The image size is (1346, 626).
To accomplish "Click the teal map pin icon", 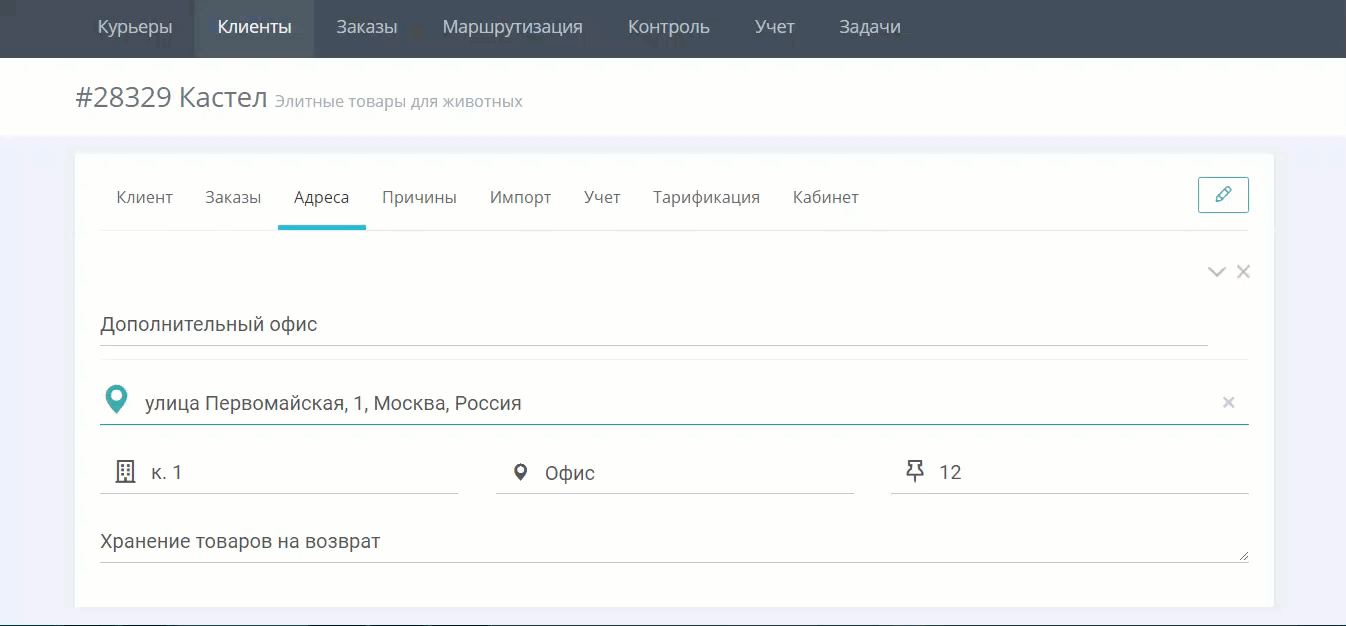I will 117,400.
